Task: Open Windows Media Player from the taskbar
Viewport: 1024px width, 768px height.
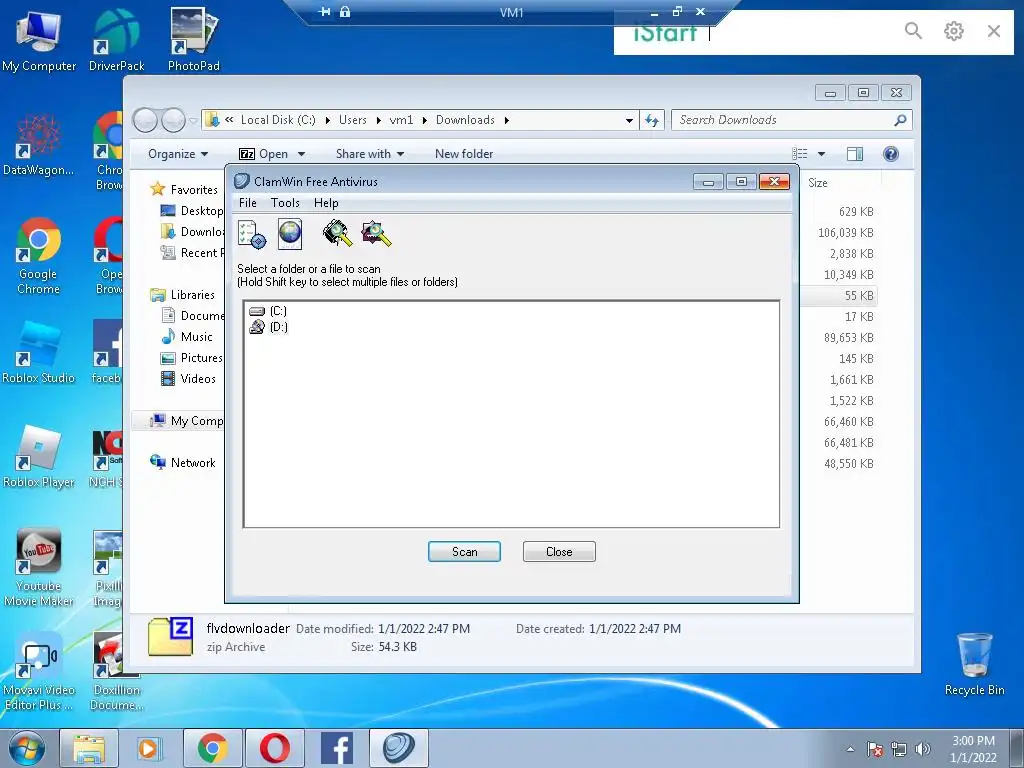Action: pyautogui.click(x=148, y=748)
